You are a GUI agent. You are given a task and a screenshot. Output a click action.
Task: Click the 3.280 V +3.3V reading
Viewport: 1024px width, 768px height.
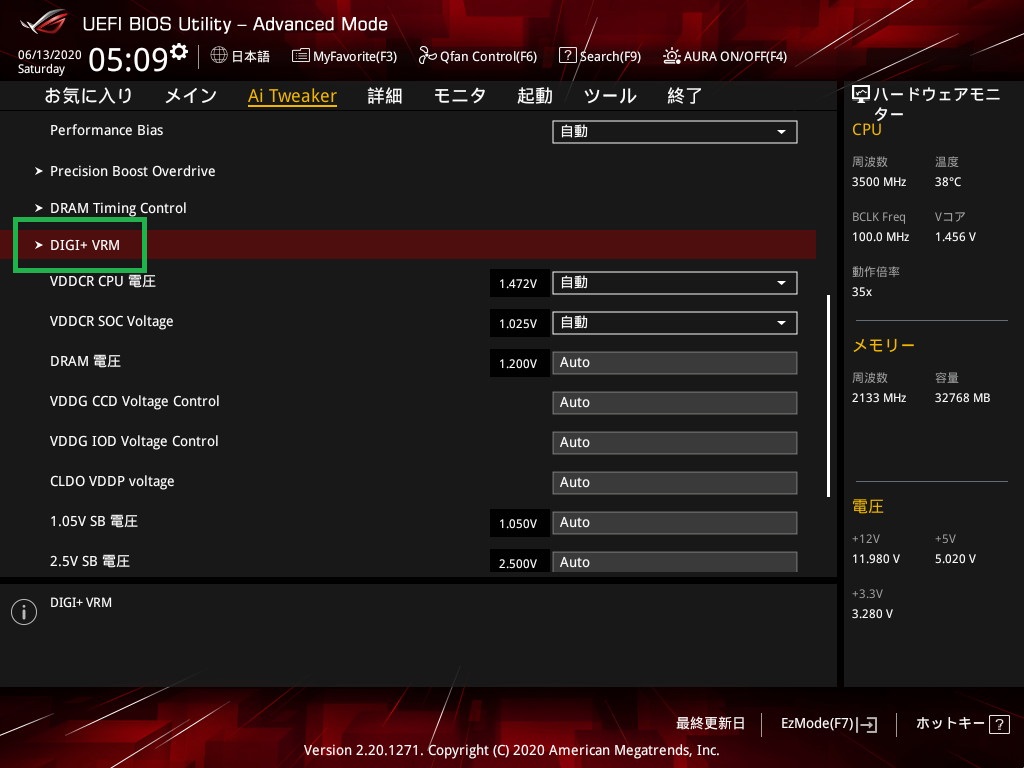pos(872,614)
